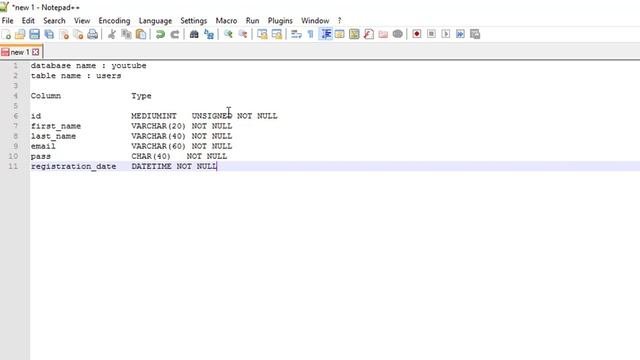Viewport: 640px width, 360px height.
Task: Open Folder as Workspace panel icon
Action: coord(383,34)
